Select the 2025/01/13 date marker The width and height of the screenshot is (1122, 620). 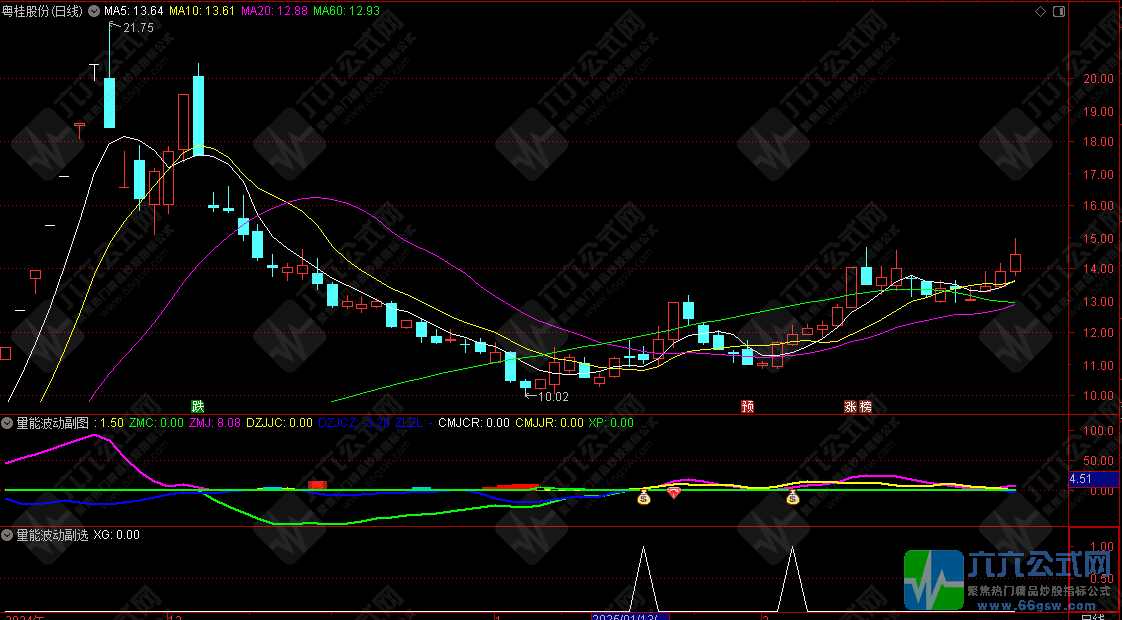(x=631, y=615)
